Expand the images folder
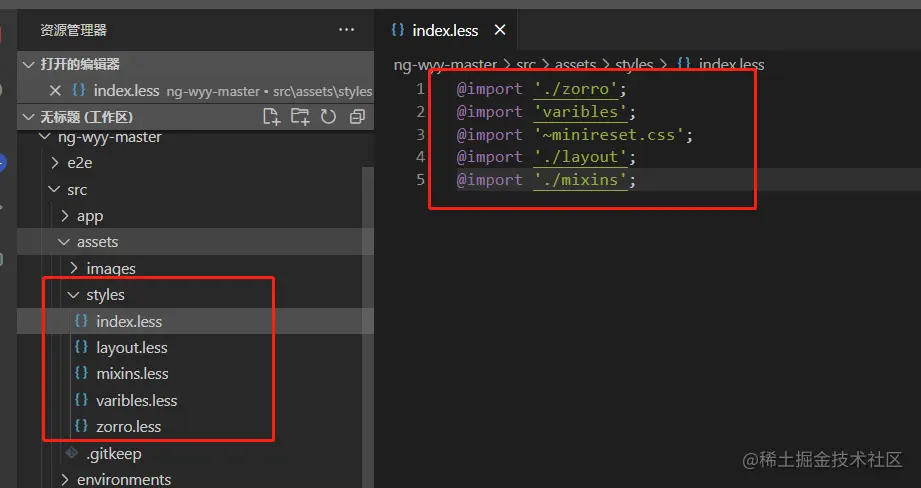Screen dimensions: 921x488 click(74, 268)
